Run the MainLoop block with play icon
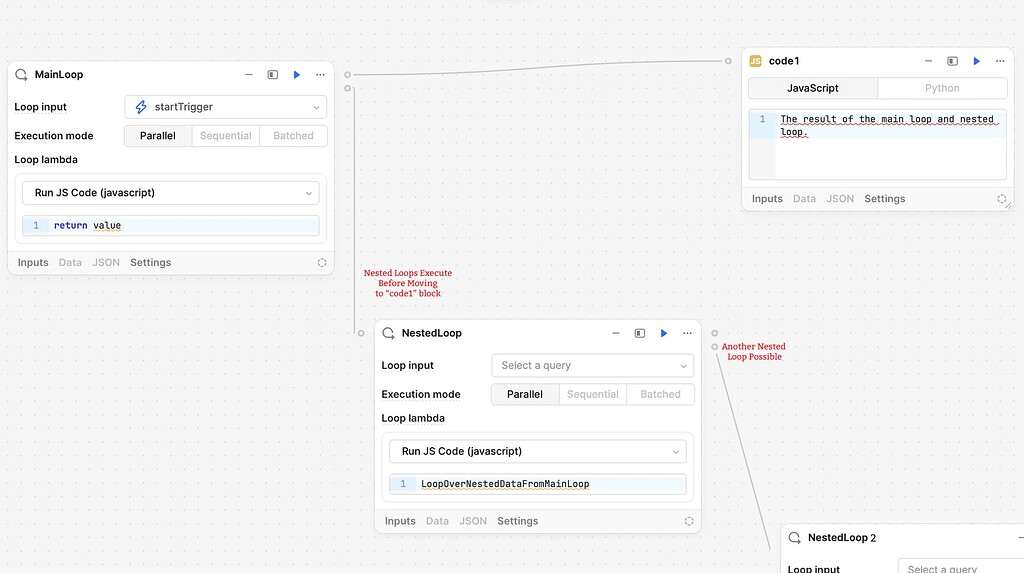 (x=297, y=75)
